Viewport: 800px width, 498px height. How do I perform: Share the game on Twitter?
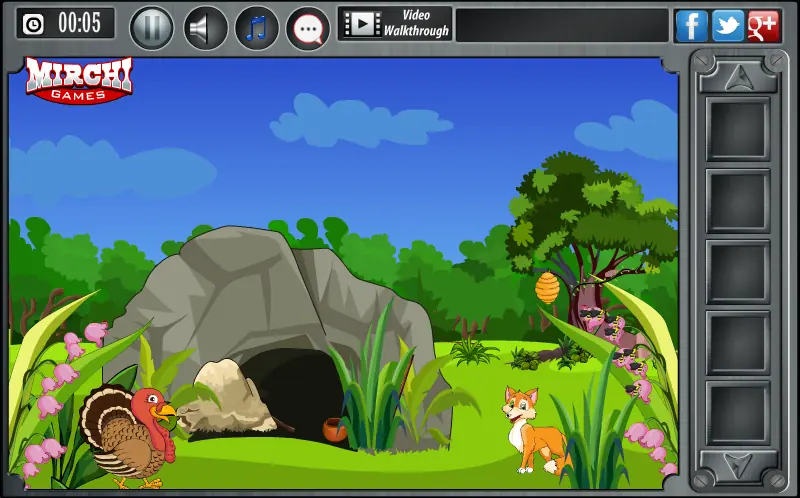tap(728, 26)
